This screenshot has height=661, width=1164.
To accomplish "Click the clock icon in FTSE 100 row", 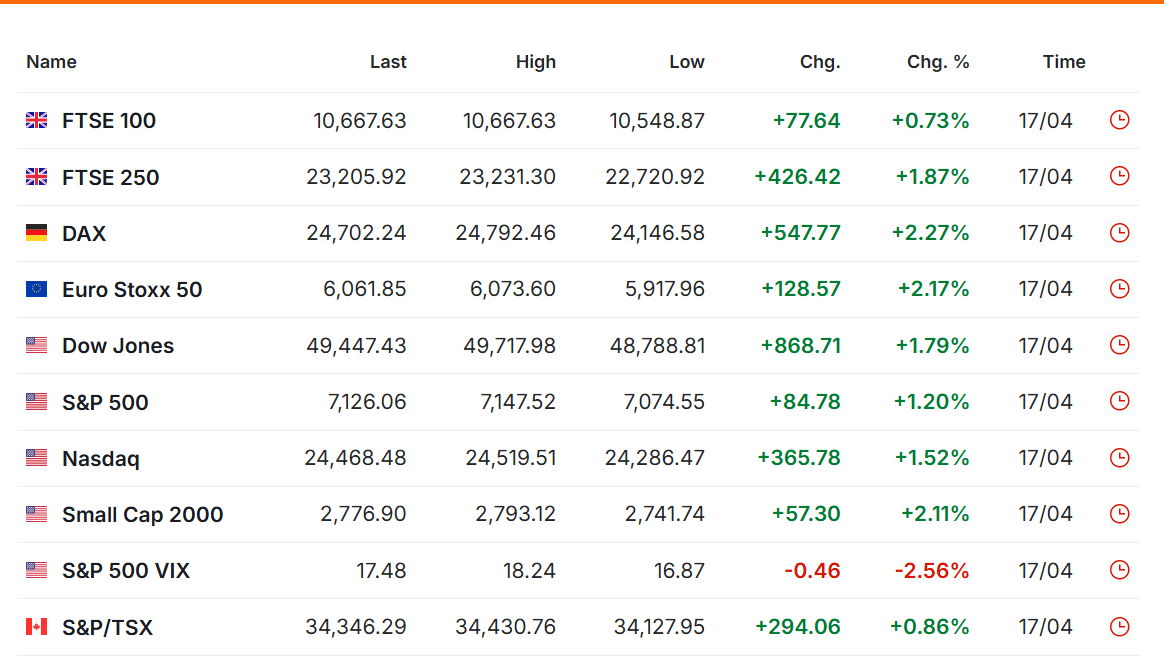I will coord(1119,120).
